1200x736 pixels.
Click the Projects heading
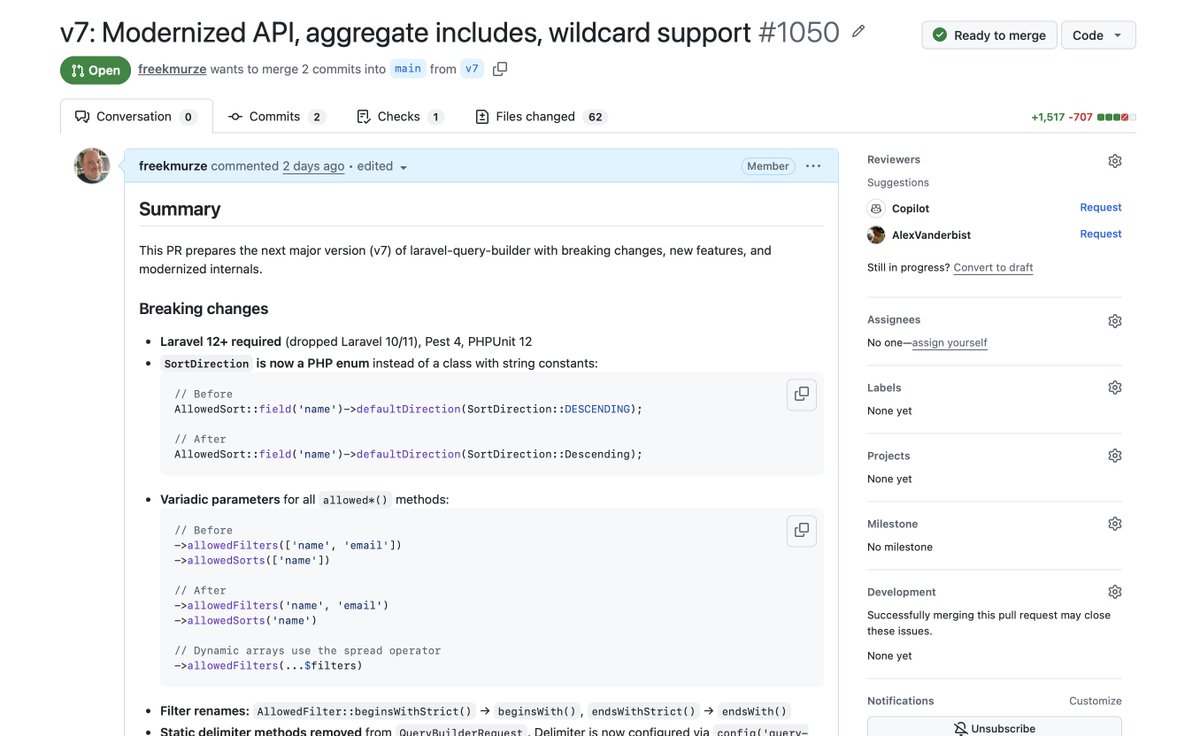click(889, 456)
